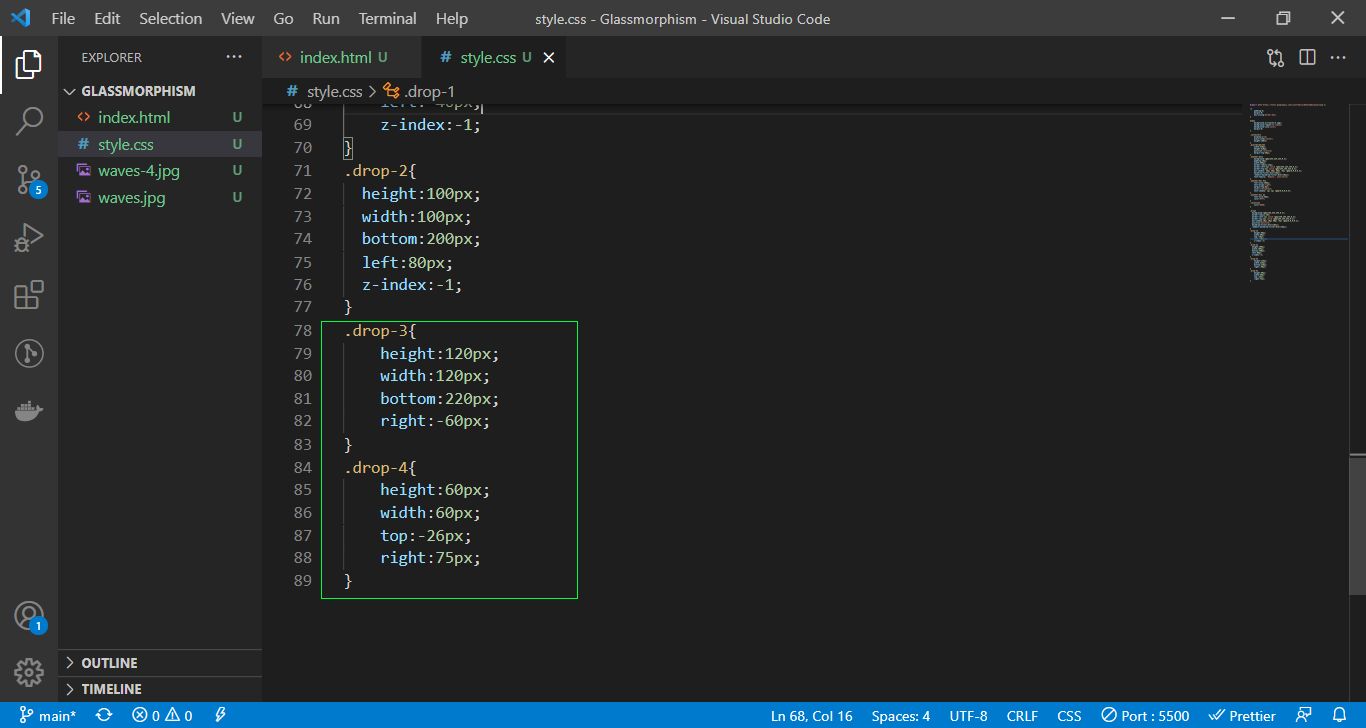This screenshot has height=728, width=1366.
Task: Open Source Control view with 5 changes
Action: pyautogui.click(x=29, y=180)
